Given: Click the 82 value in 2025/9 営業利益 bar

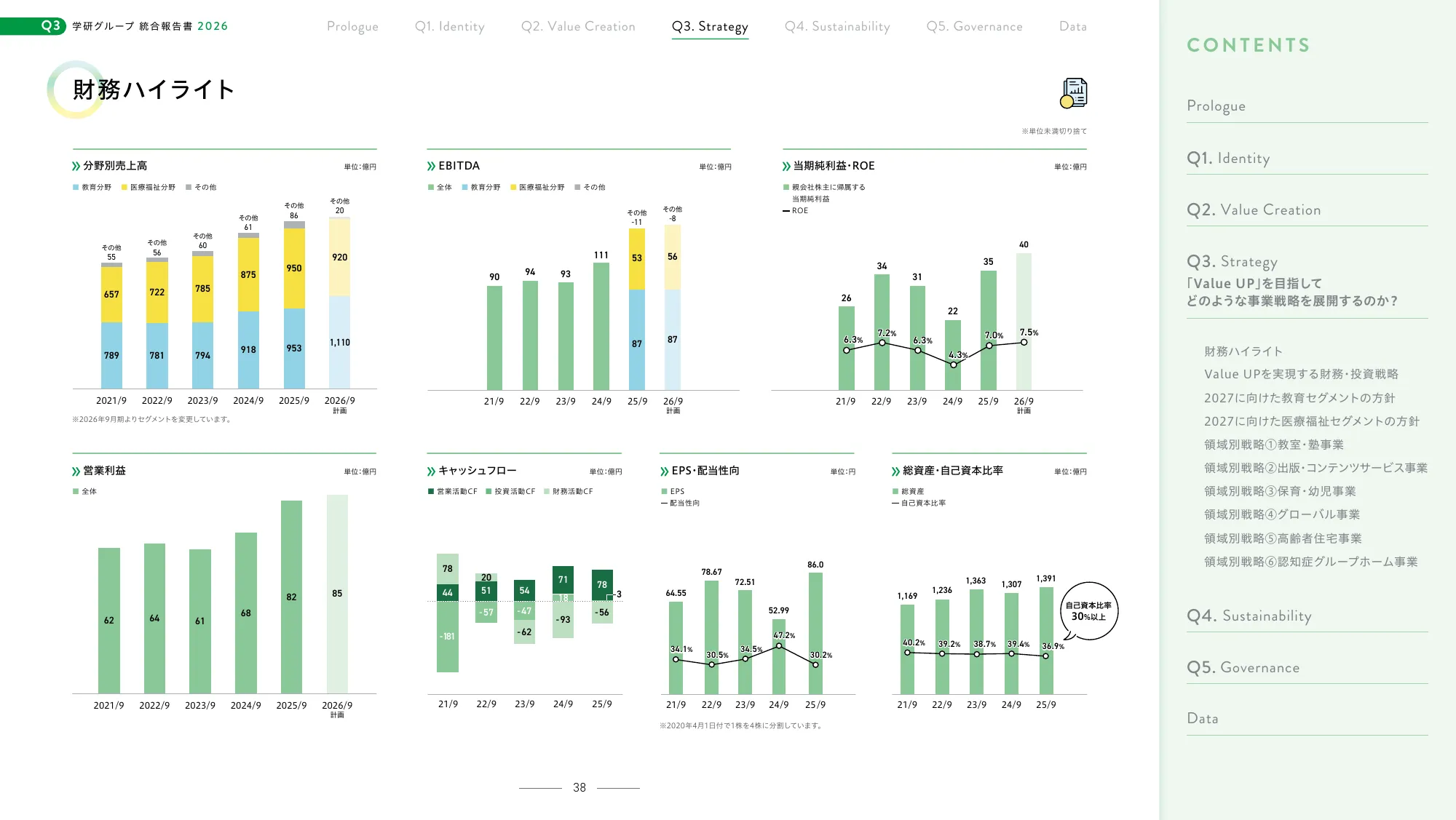Looking at the screenshot, I should 291,597.
